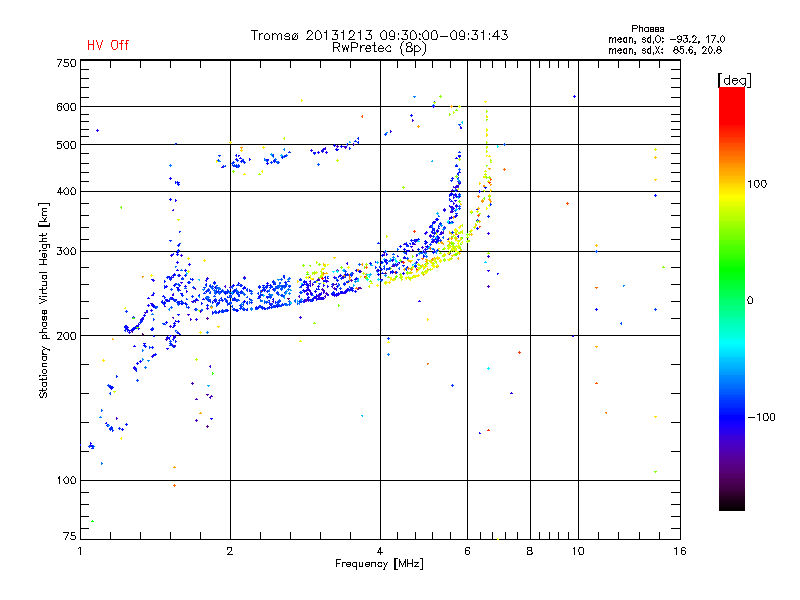Click the 'Frequency [MHz]' axis title
Screen dimensions: 800x600
click(x=379, y=564)
